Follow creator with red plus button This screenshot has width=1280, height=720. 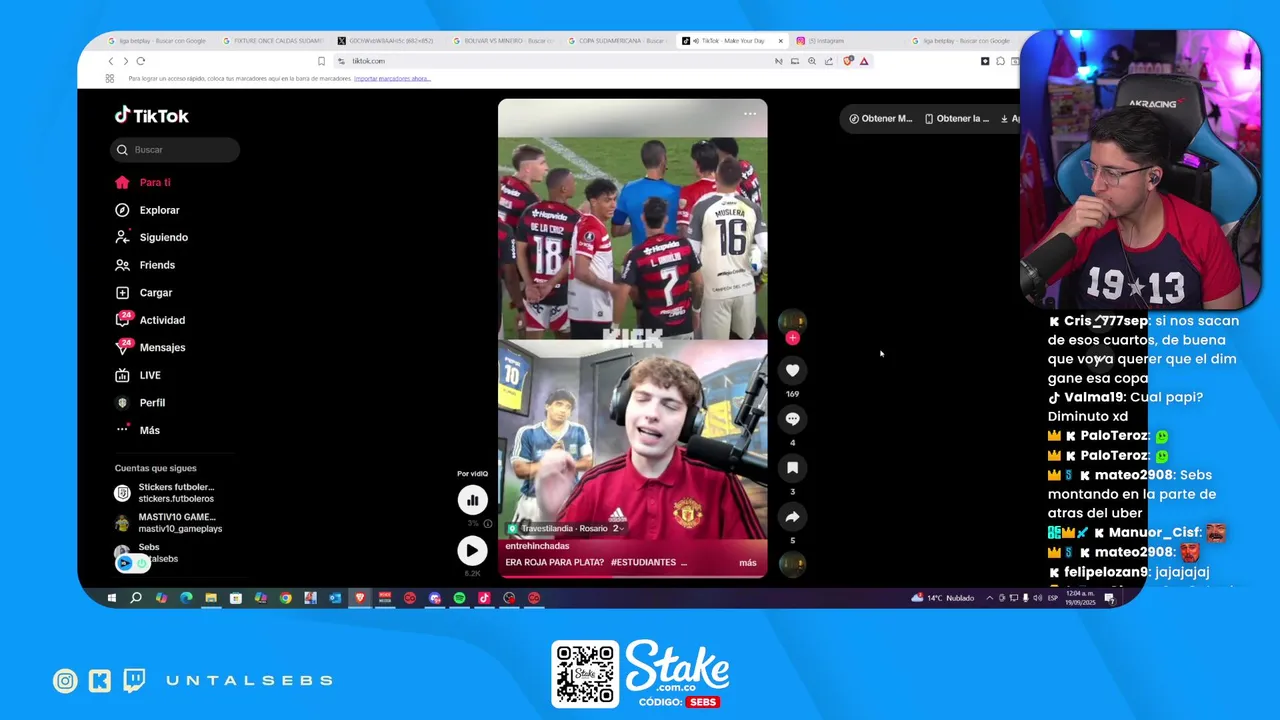(x=792, y=338)
